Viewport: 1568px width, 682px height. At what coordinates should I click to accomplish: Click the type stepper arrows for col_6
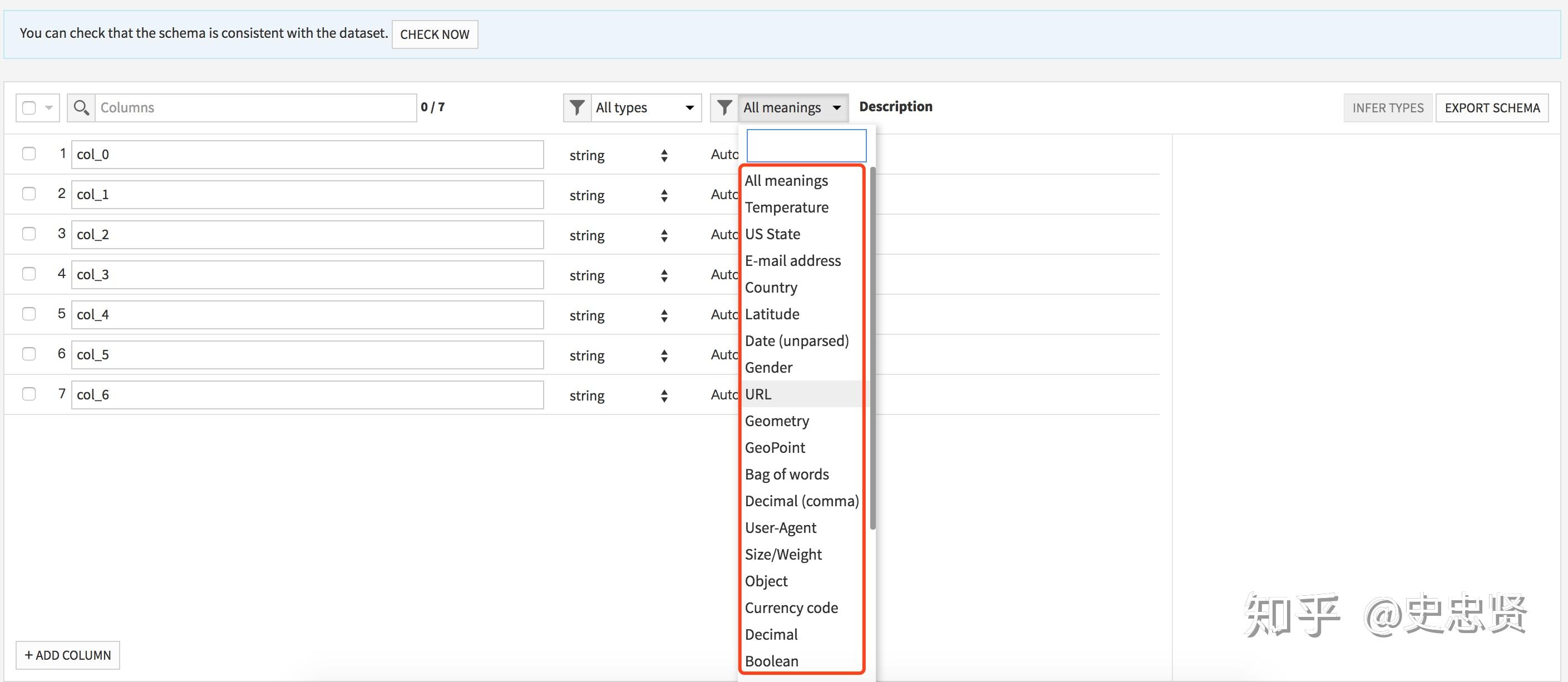(664, 396)
